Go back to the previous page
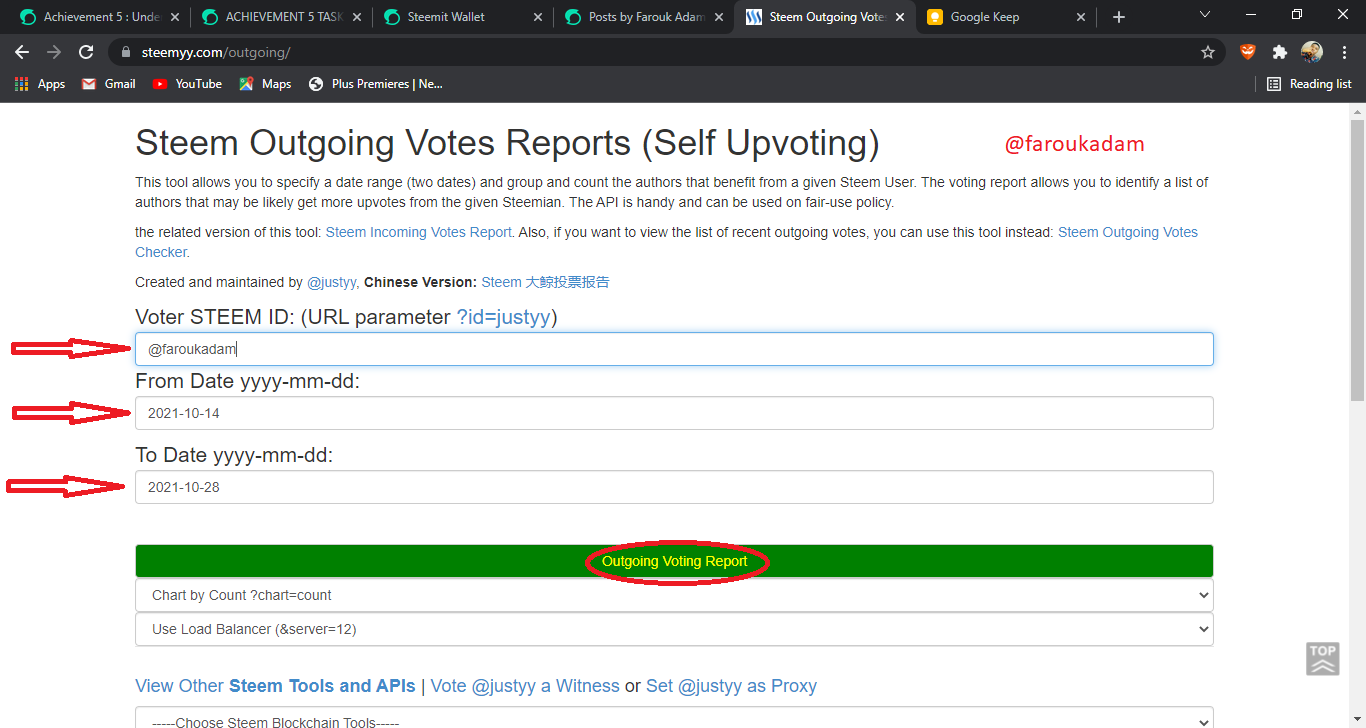This screenshot has height=728, width=1366. pyautogui.click(x=22, y=52)
